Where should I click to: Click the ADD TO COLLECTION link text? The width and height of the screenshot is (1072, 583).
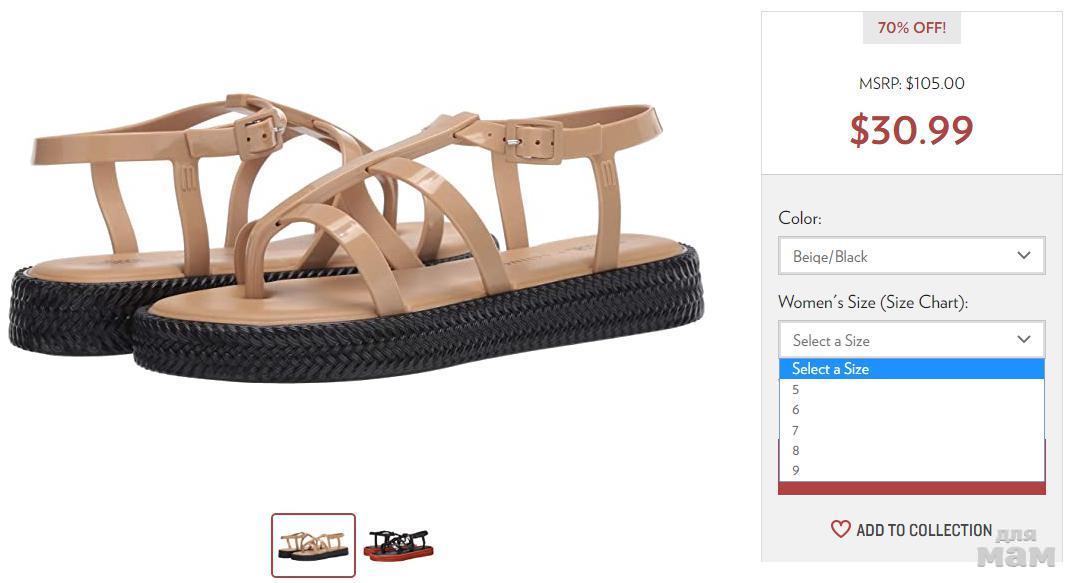coord(924,530)
